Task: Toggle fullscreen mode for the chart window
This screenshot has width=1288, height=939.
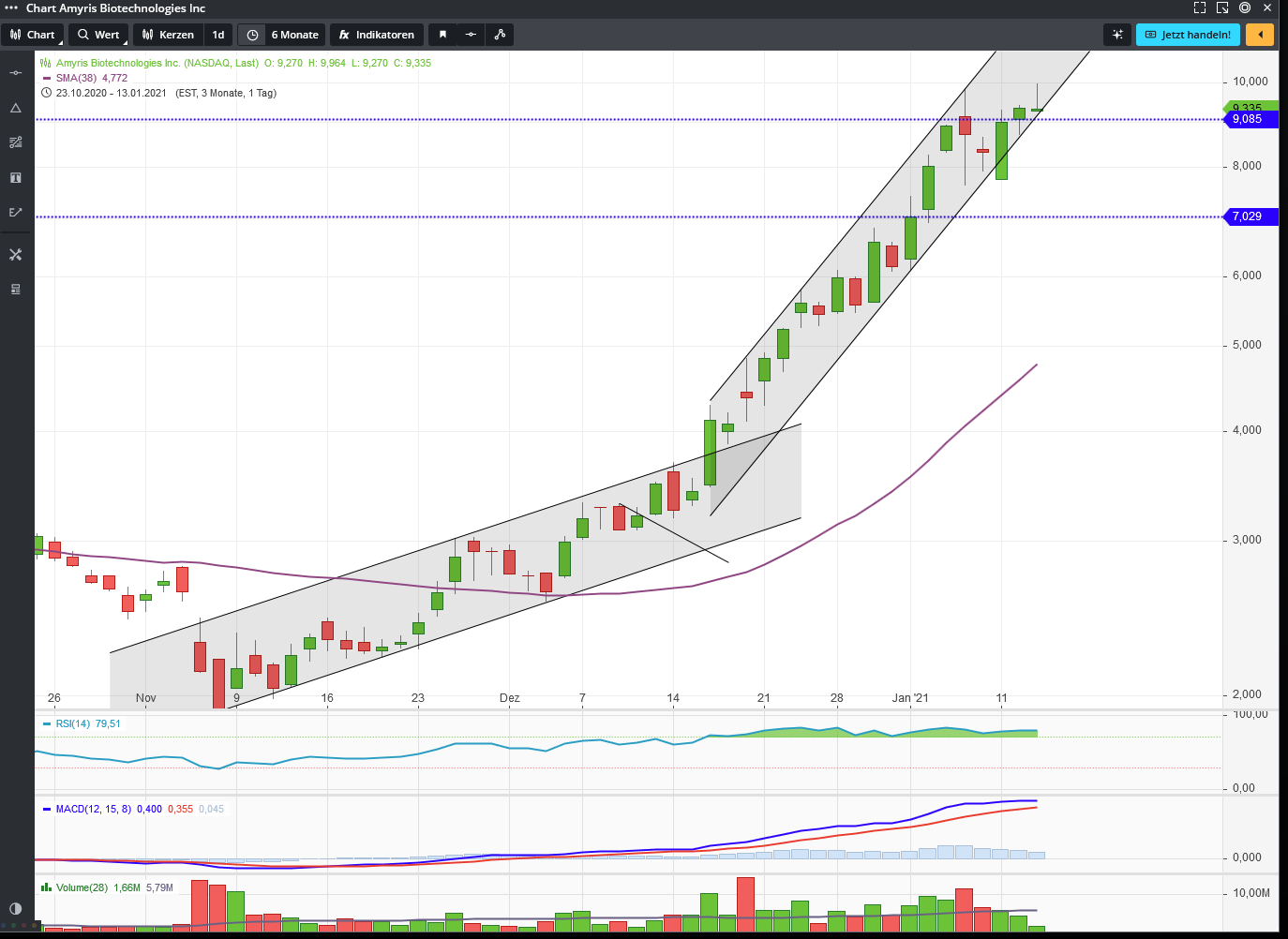Action: 1200,7
